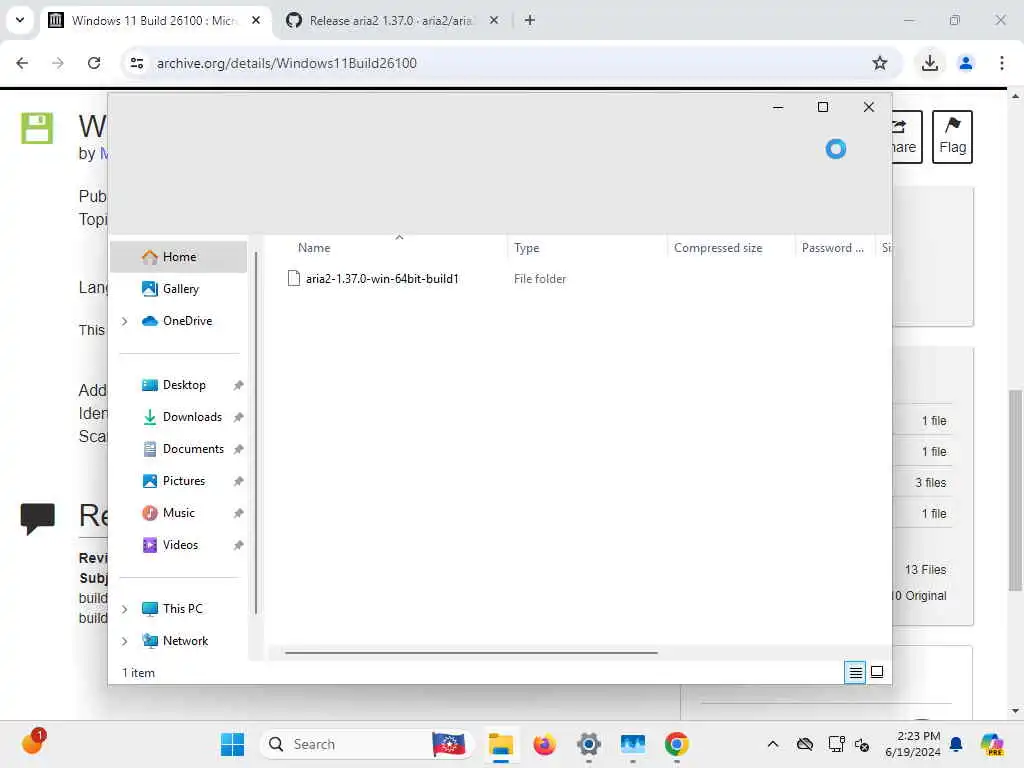Switch to Windows 11 Build 26100 tab
Image resolution: width=1024 pixels, height=768 pixels.
coord(154,21)
